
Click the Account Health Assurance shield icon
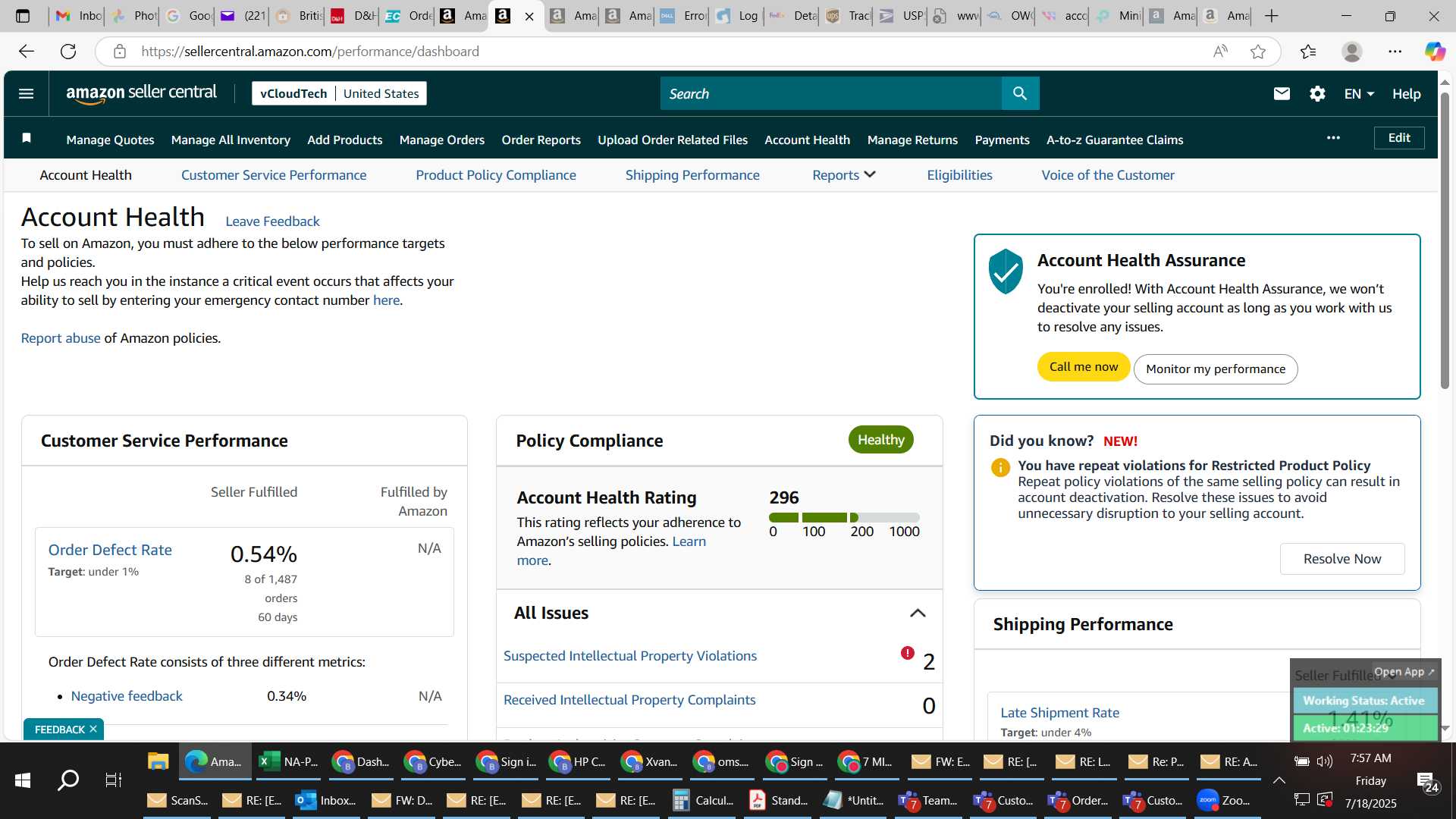[x=1006, y=271]
